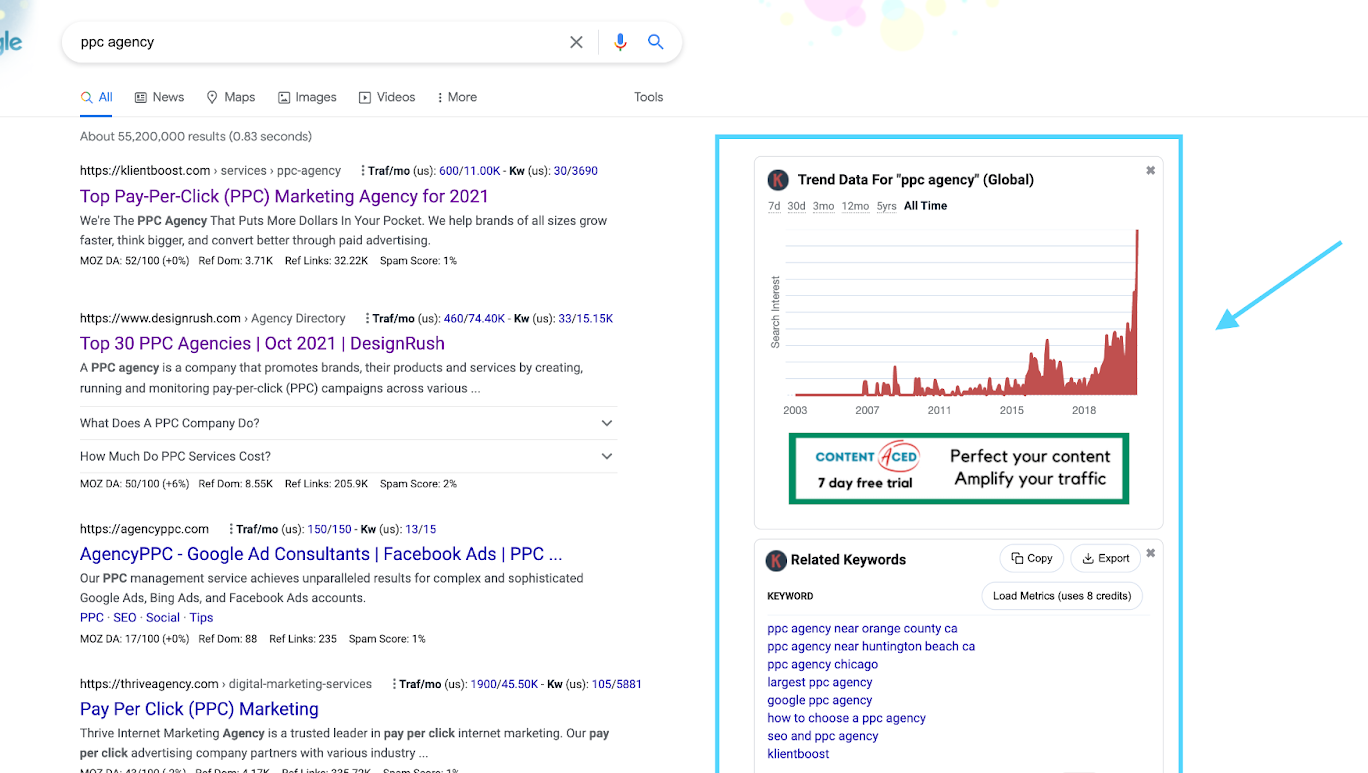Open 'klientboost' related keyword
The width and height of the screenshot is (1368, 773).
click(x=798, y=755)
